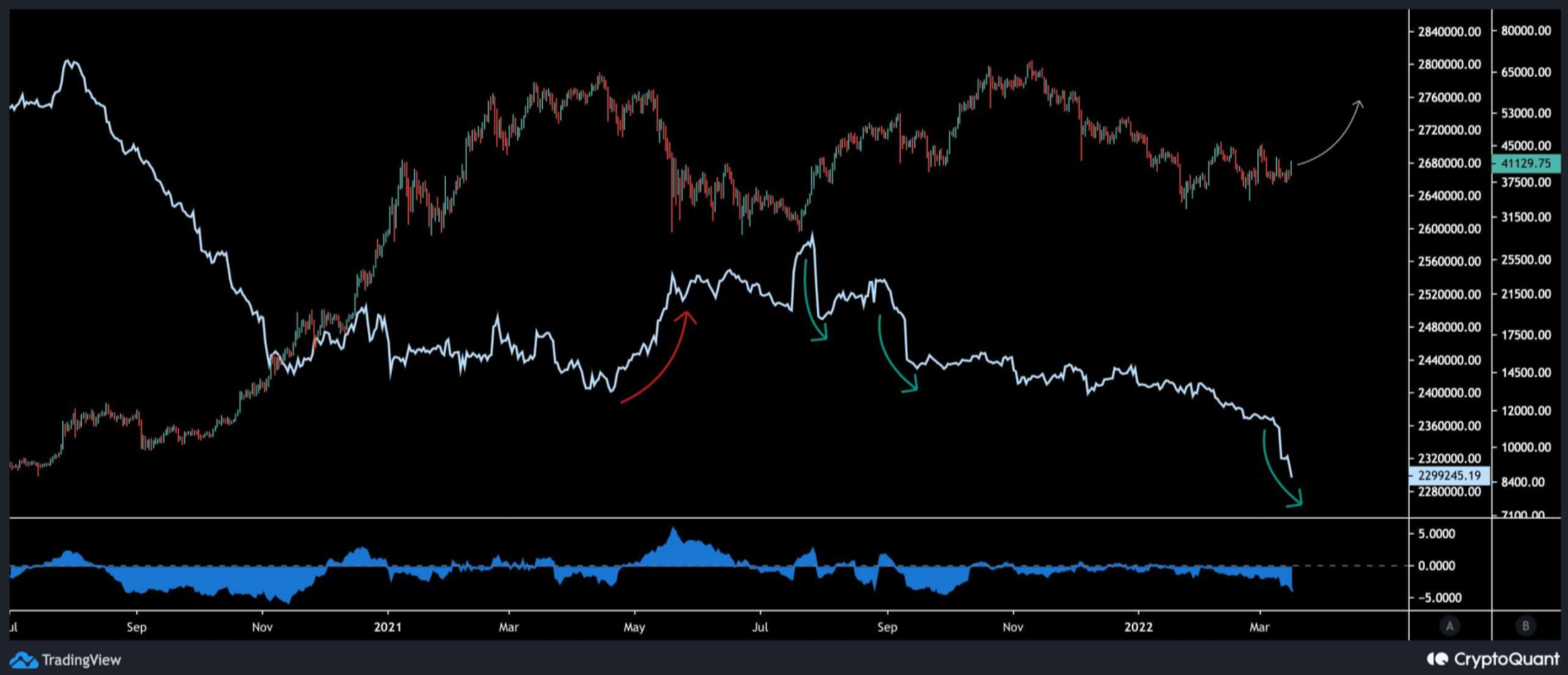Click the 0.0000 indicator baseline label
1568x675 pixels.
click(1436, 566)
